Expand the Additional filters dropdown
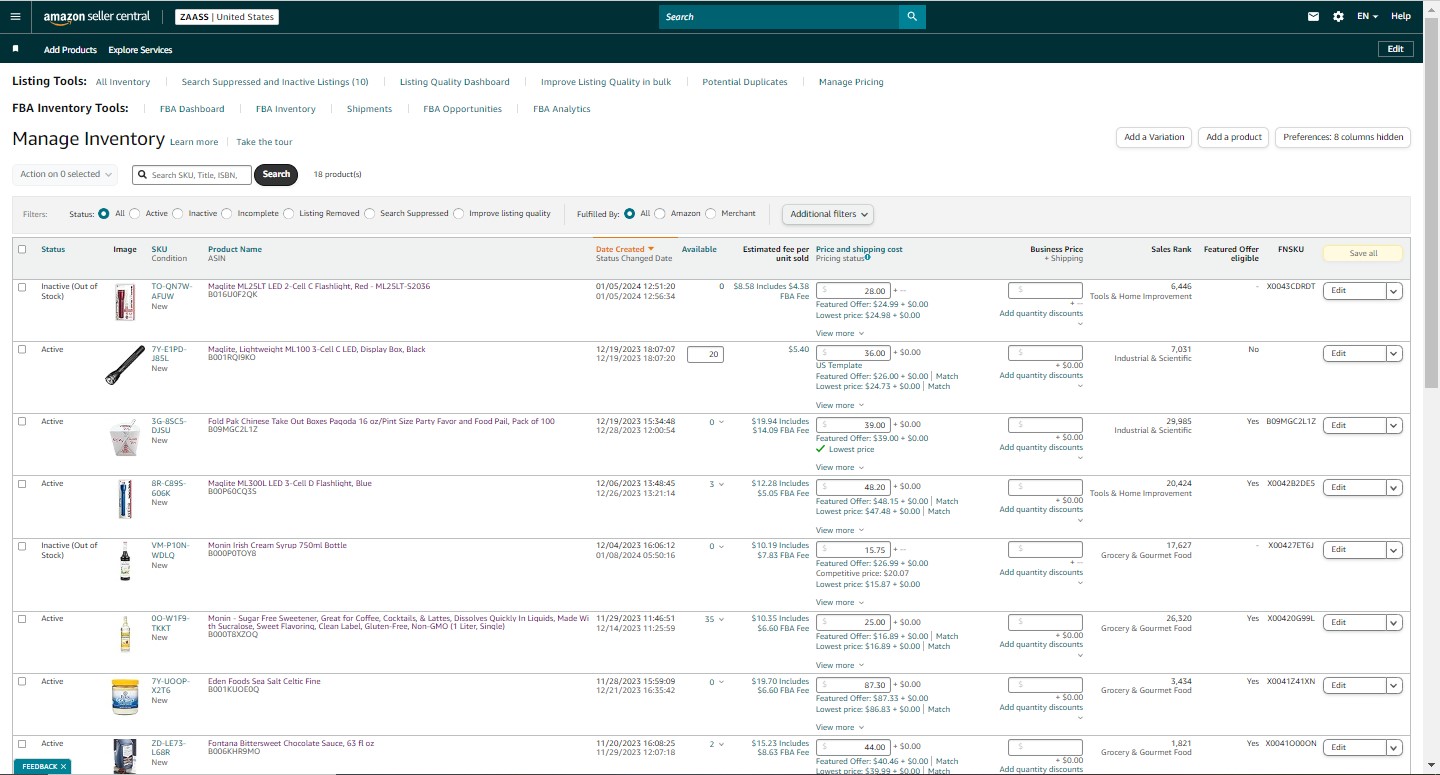The width and height of the screenshot is (1440, 775). coord(827,214)
